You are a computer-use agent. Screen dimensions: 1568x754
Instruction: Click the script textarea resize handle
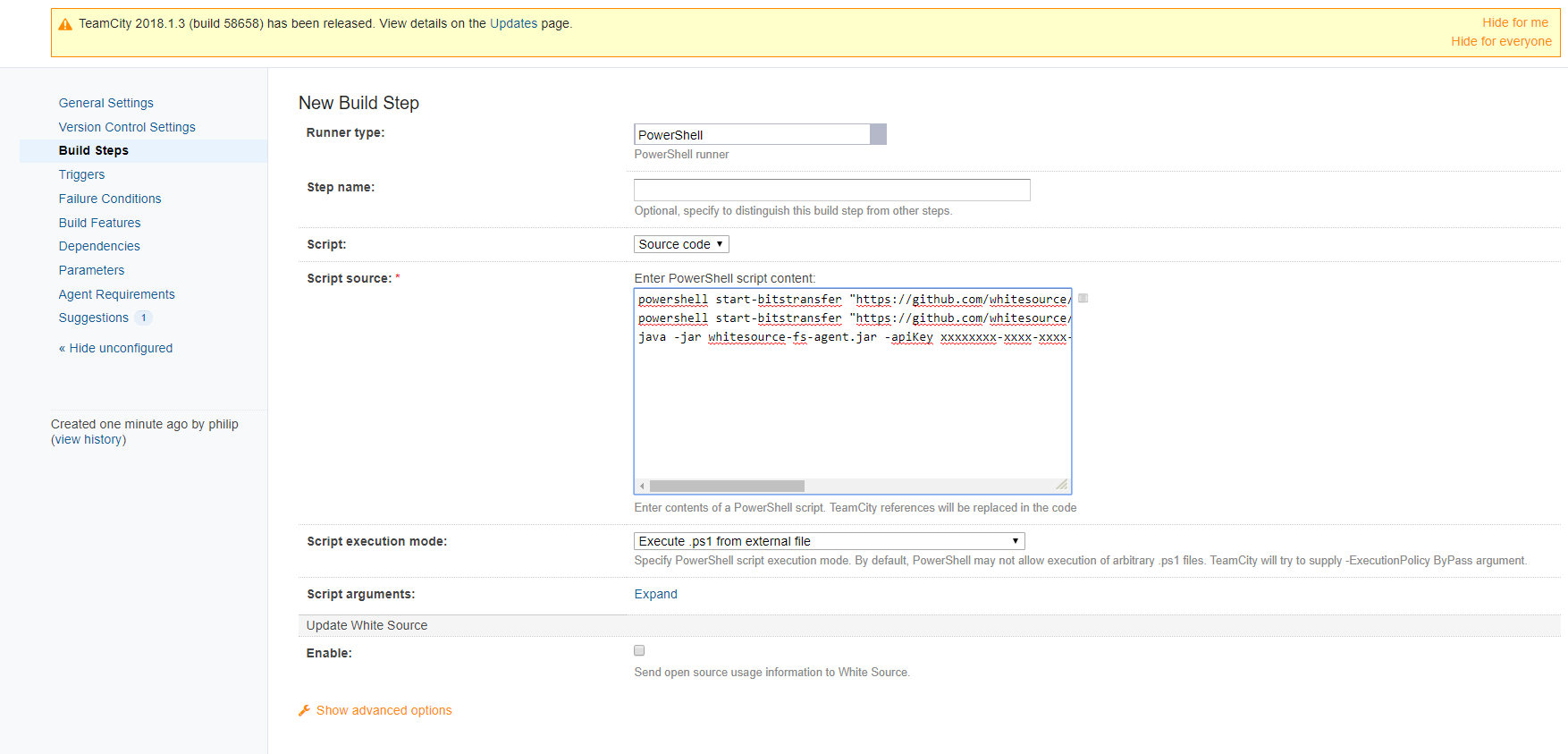click(1062, 485)
